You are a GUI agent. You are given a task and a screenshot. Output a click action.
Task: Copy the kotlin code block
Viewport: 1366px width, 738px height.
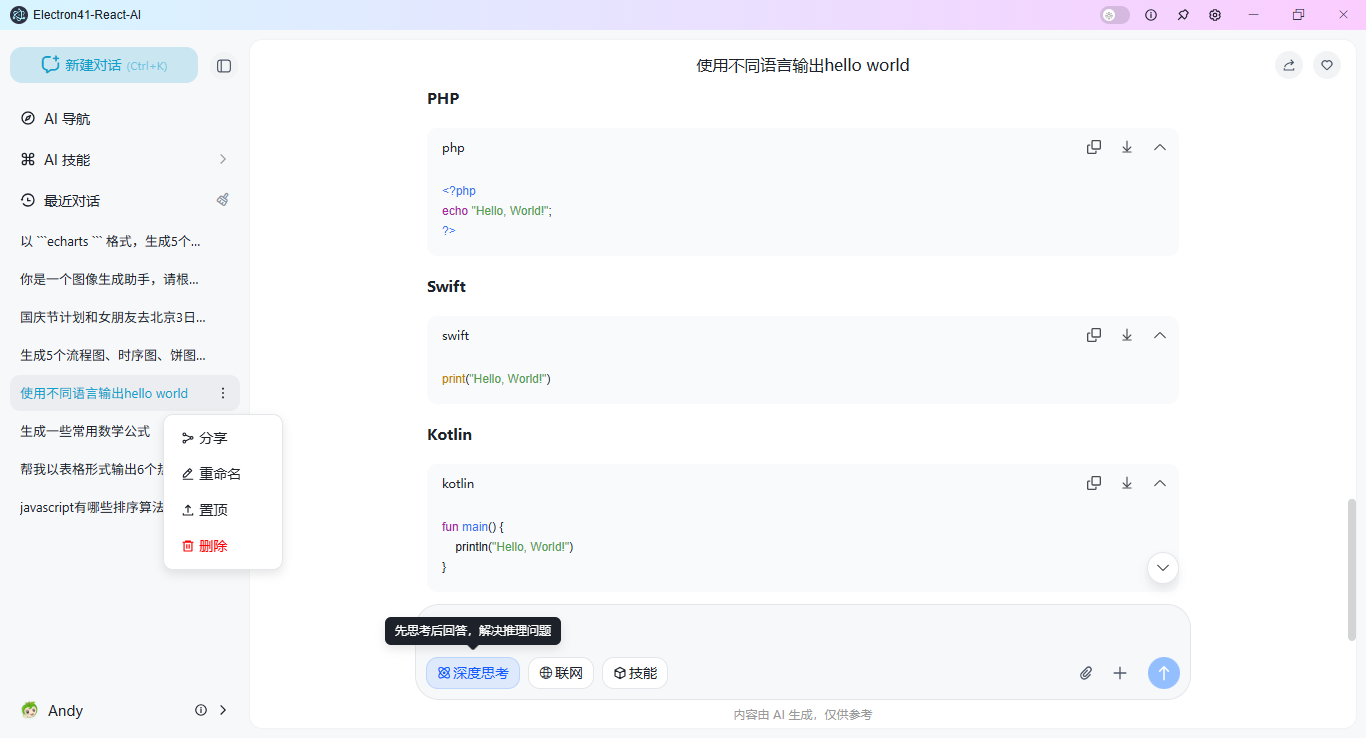click(1094, 483)
